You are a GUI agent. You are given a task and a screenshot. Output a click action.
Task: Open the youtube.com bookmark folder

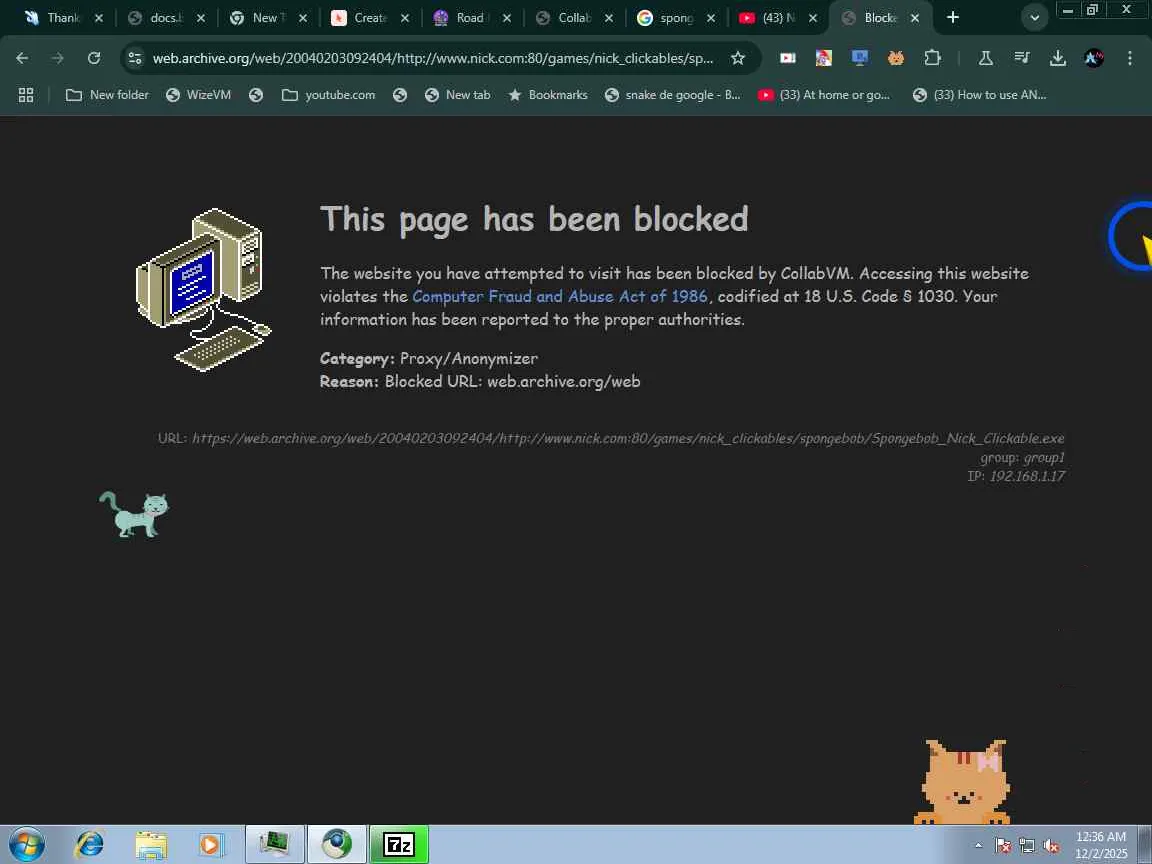328,95
